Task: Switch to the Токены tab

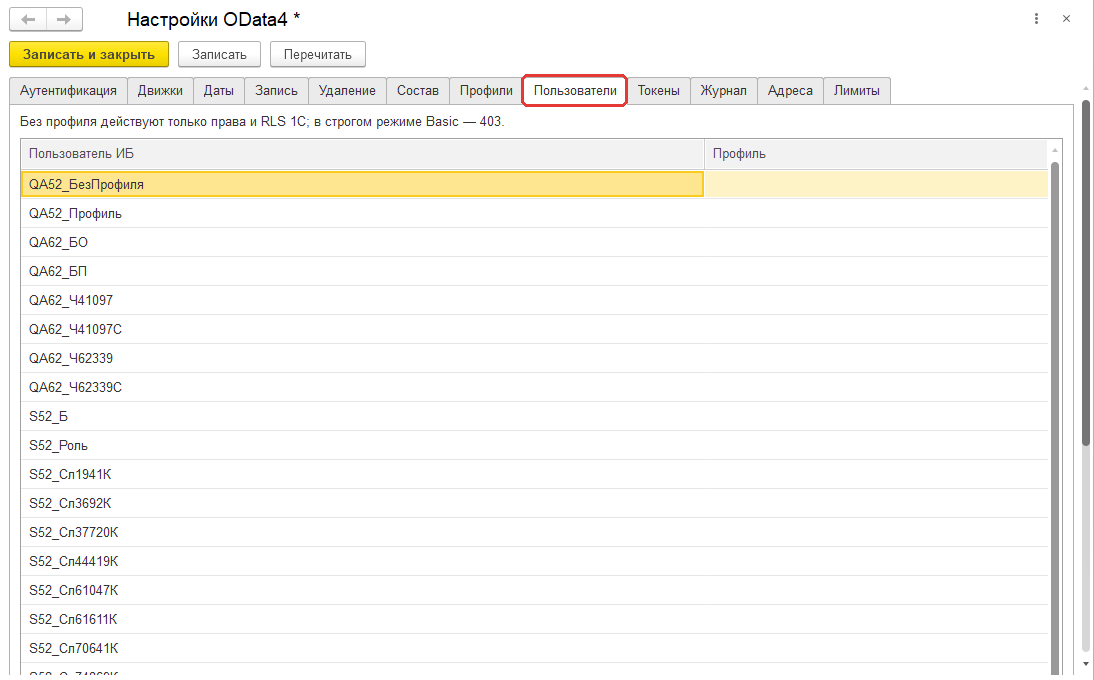Action: click(x=658, y=91)
